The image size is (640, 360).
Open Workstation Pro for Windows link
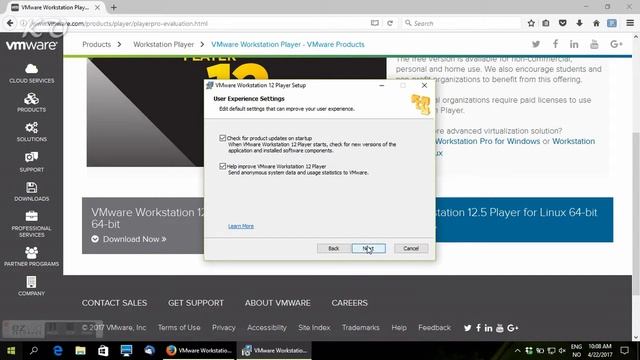point(487,141)
